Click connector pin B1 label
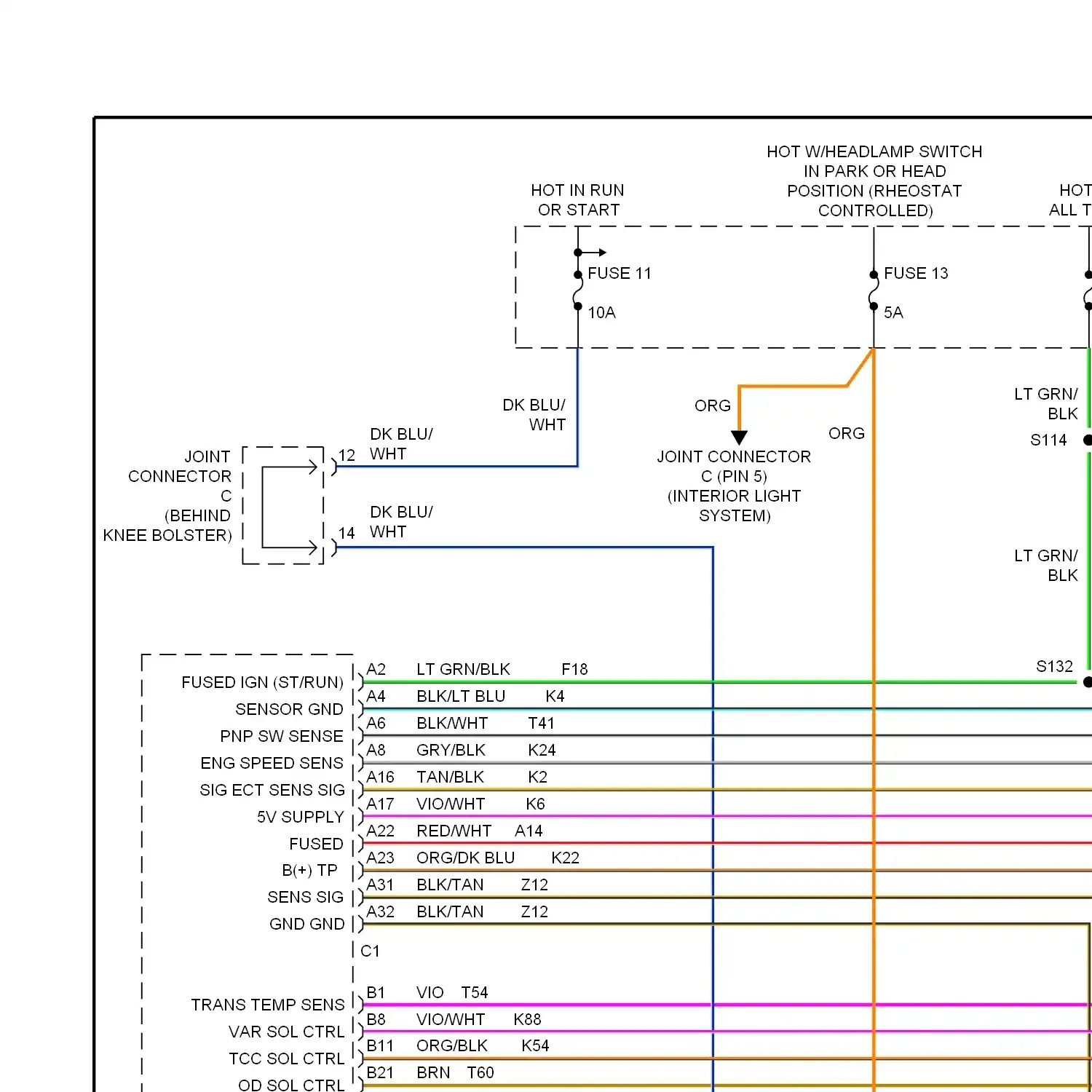The width and height of the screenshot is (1092, 1092). click(x=376, y=992)
